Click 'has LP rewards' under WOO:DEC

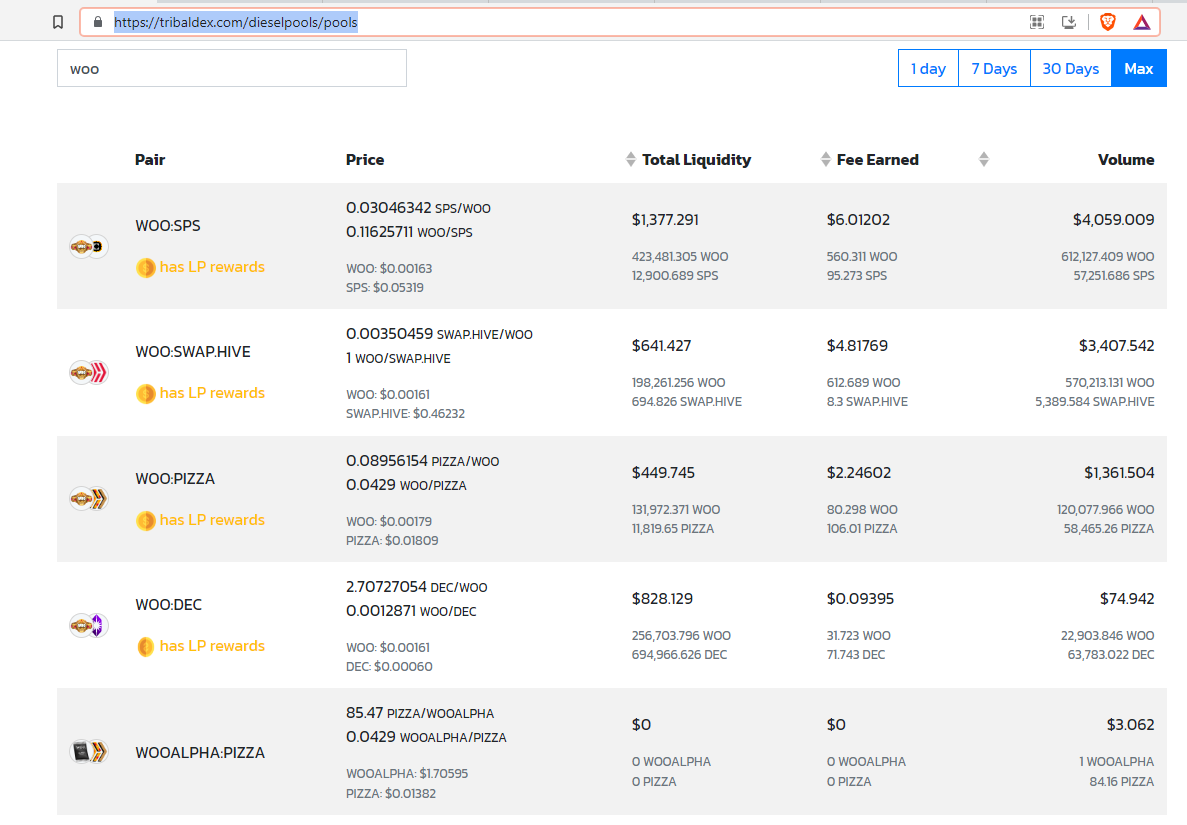pyautogui.click(x=212, y=646)
